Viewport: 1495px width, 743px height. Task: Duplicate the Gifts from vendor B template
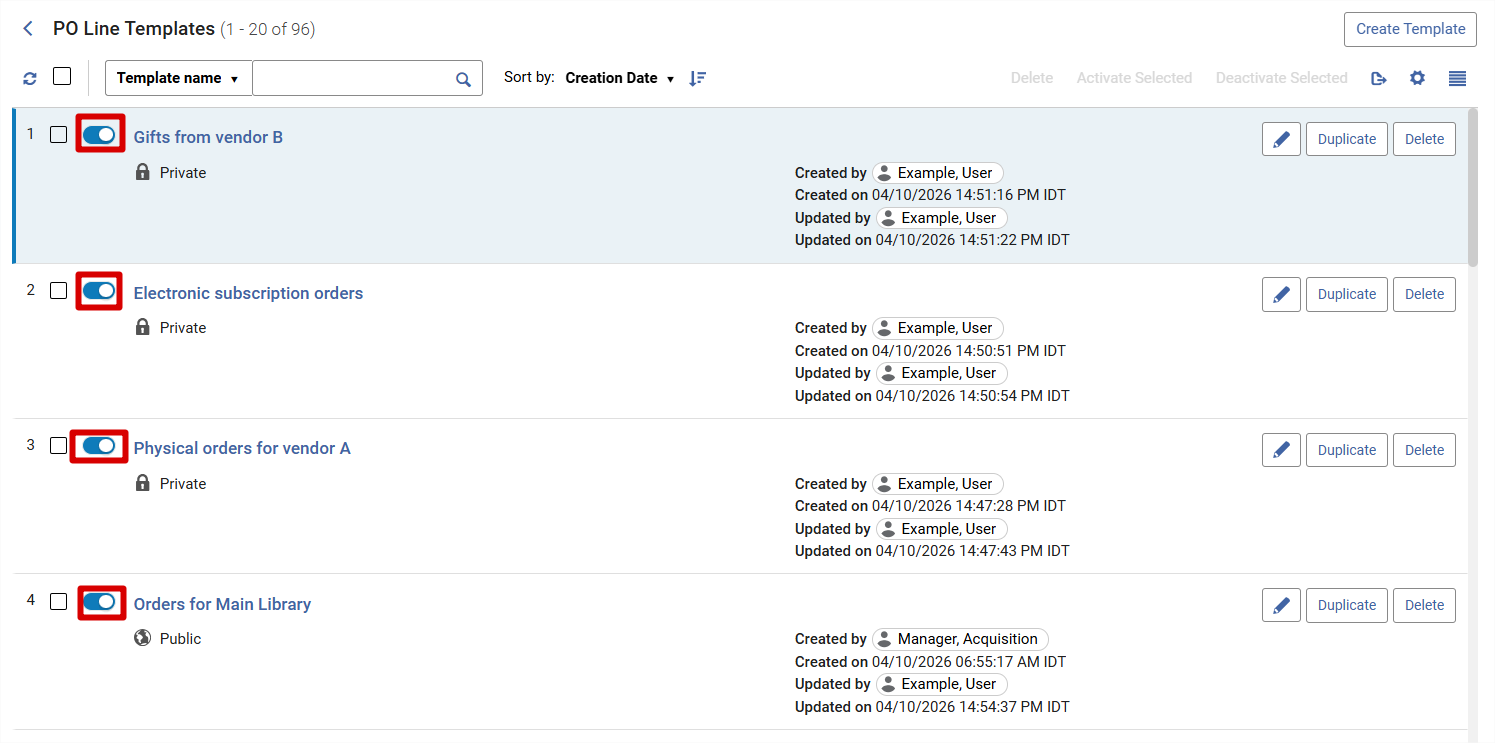point(1347,139)
